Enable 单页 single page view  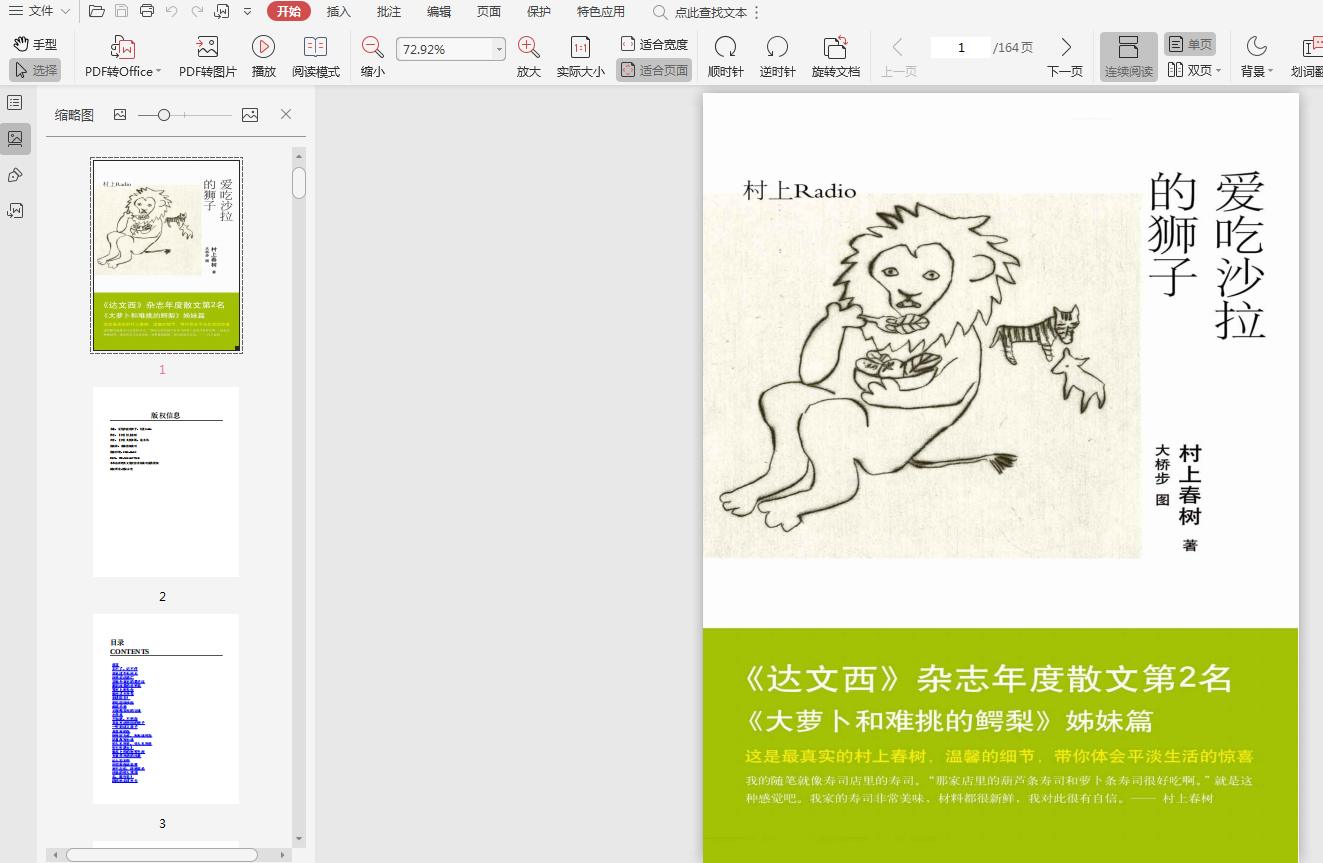coord(1189,44)
